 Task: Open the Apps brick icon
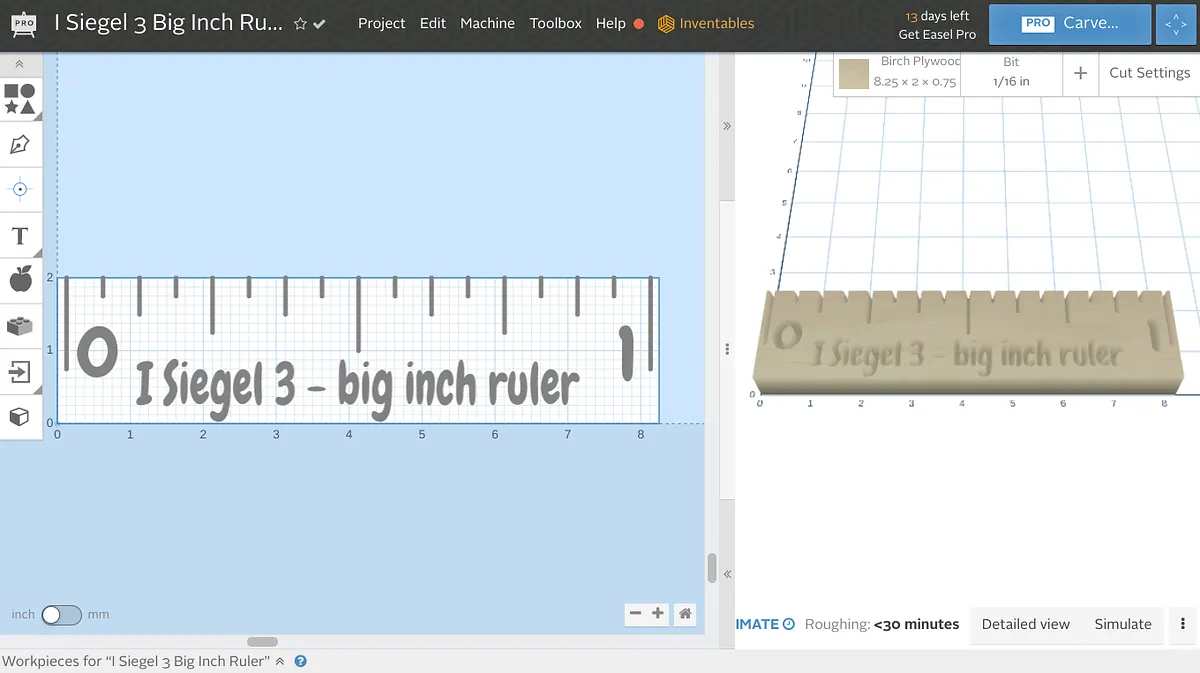20,326
